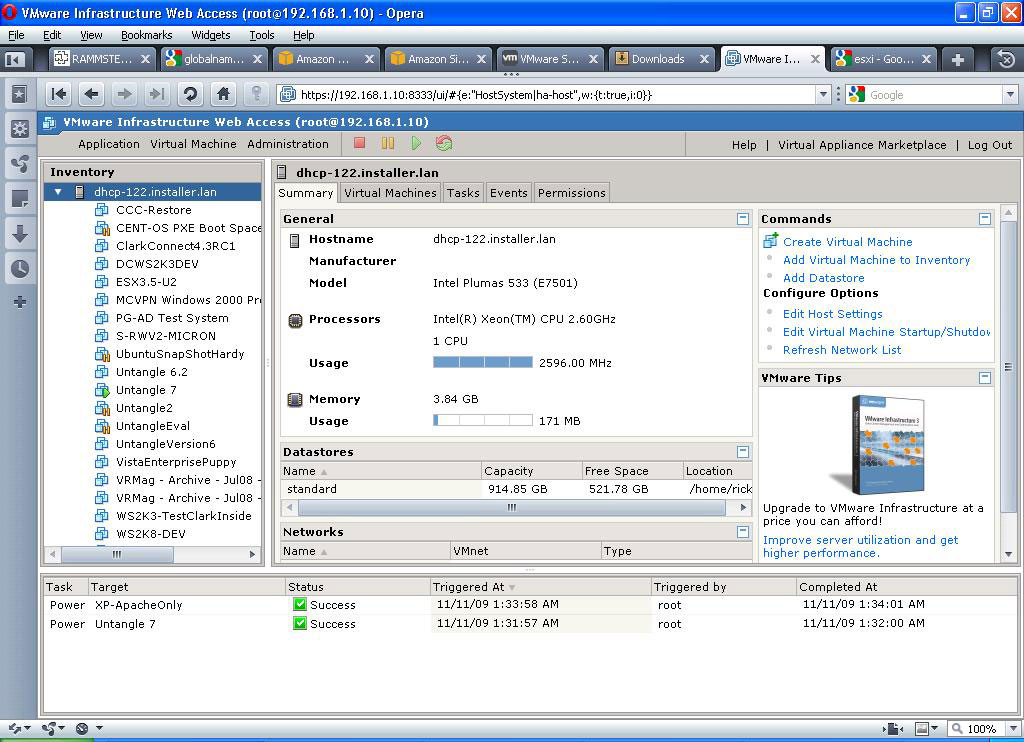1024x742 pixels.
Task: Click the Add Datastore link
Action: [824, 278]
